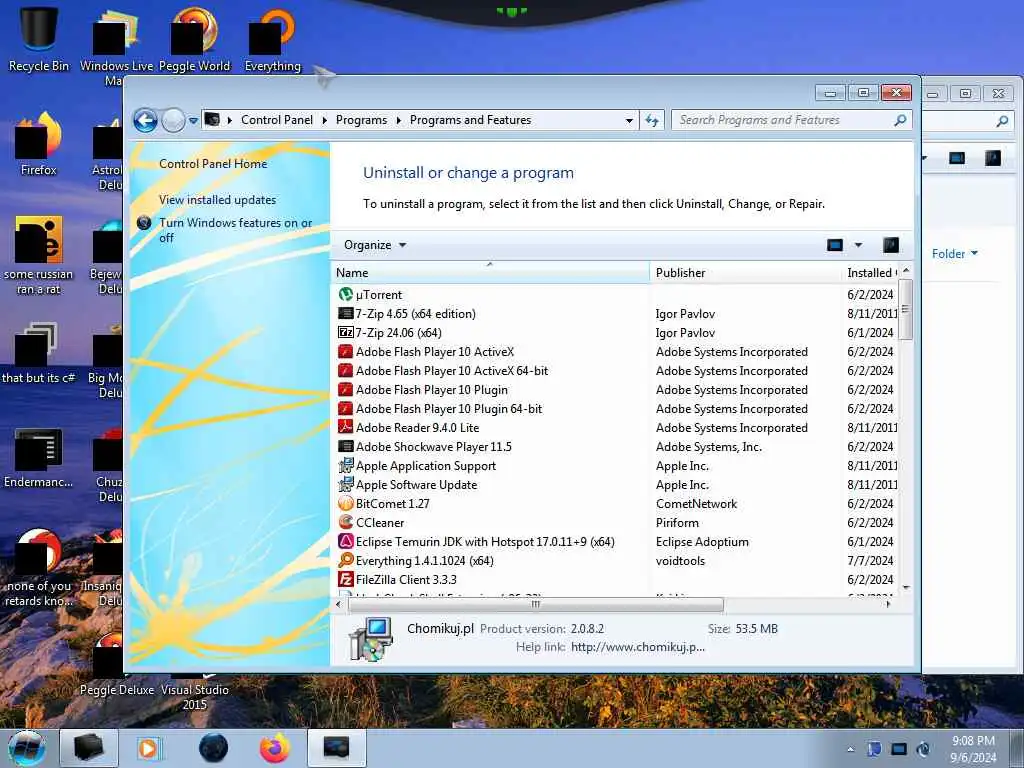The height and width of the screenshot is (768, 1024).
Task: Open the recent pages dropdown beside Forward
Action: coord(193,120)
